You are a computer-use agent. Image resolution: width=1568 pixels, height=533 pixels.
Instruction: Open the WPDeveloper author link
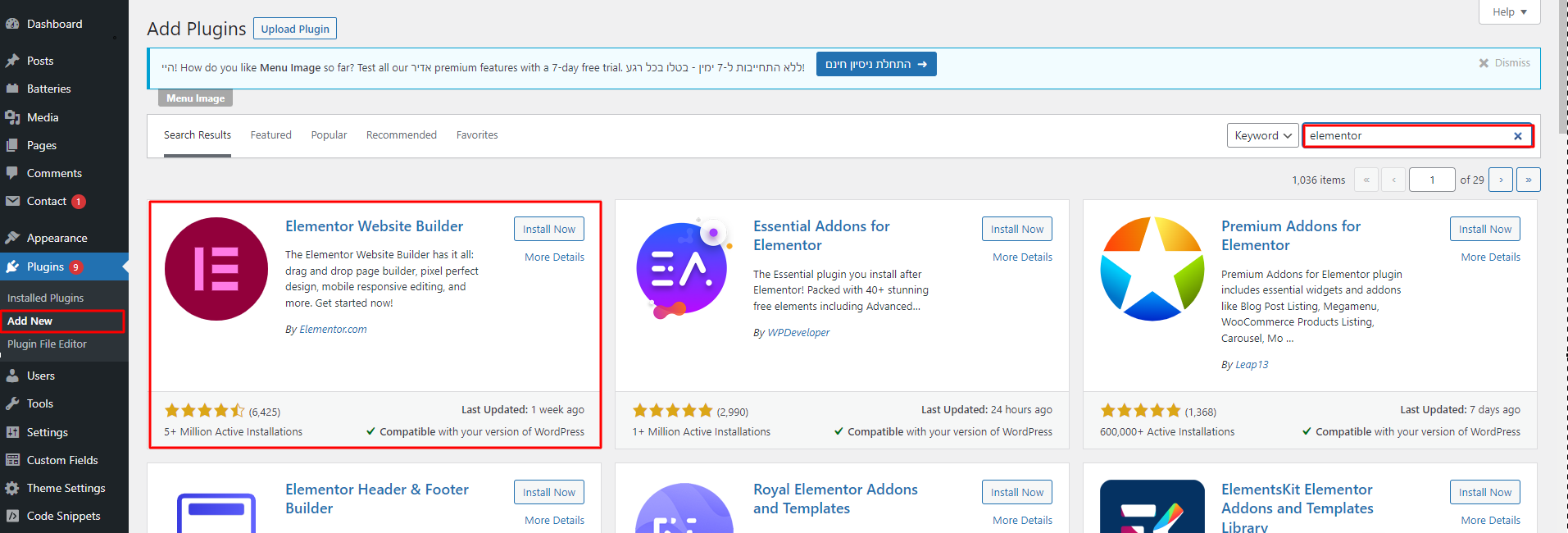click(x=798, y=333)
